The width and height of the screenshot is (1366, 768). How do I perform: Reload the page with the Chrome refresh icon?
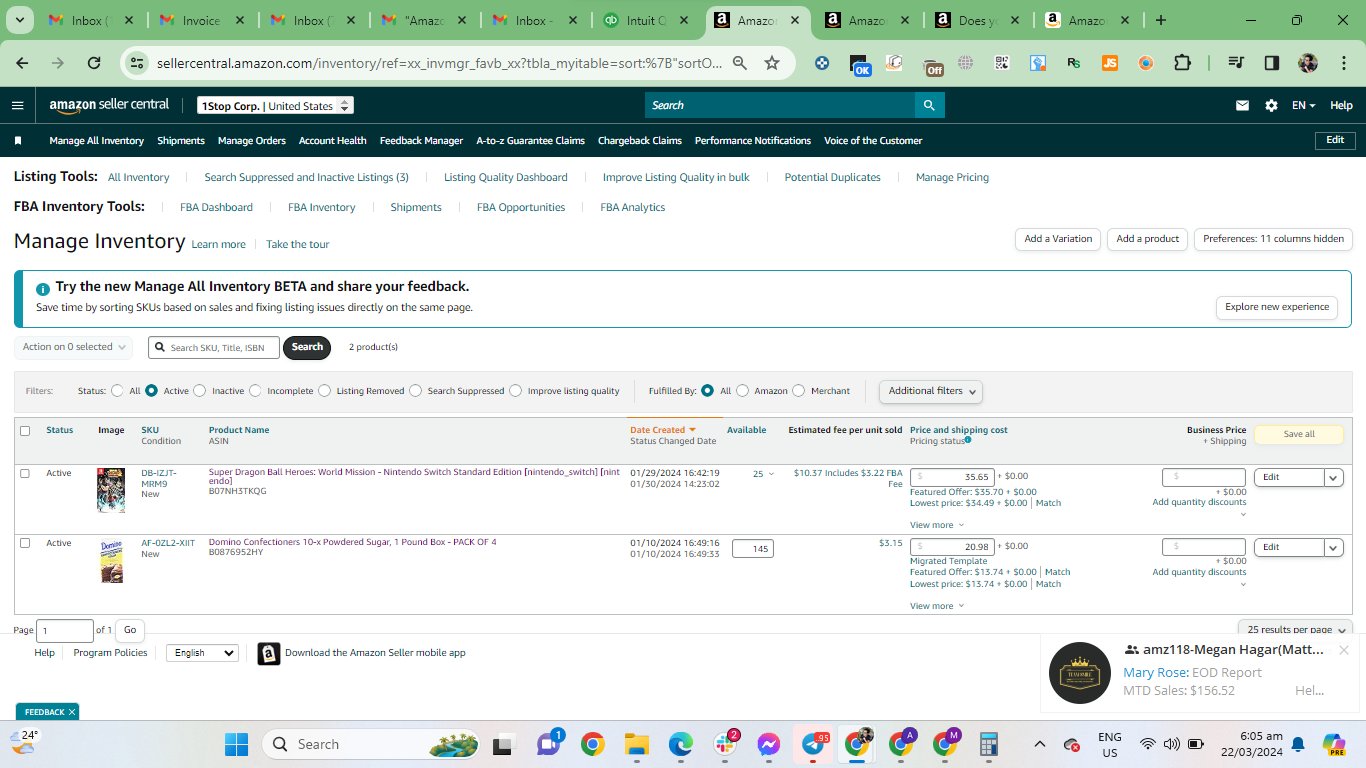pyautogui.click(x=94, y=63)
